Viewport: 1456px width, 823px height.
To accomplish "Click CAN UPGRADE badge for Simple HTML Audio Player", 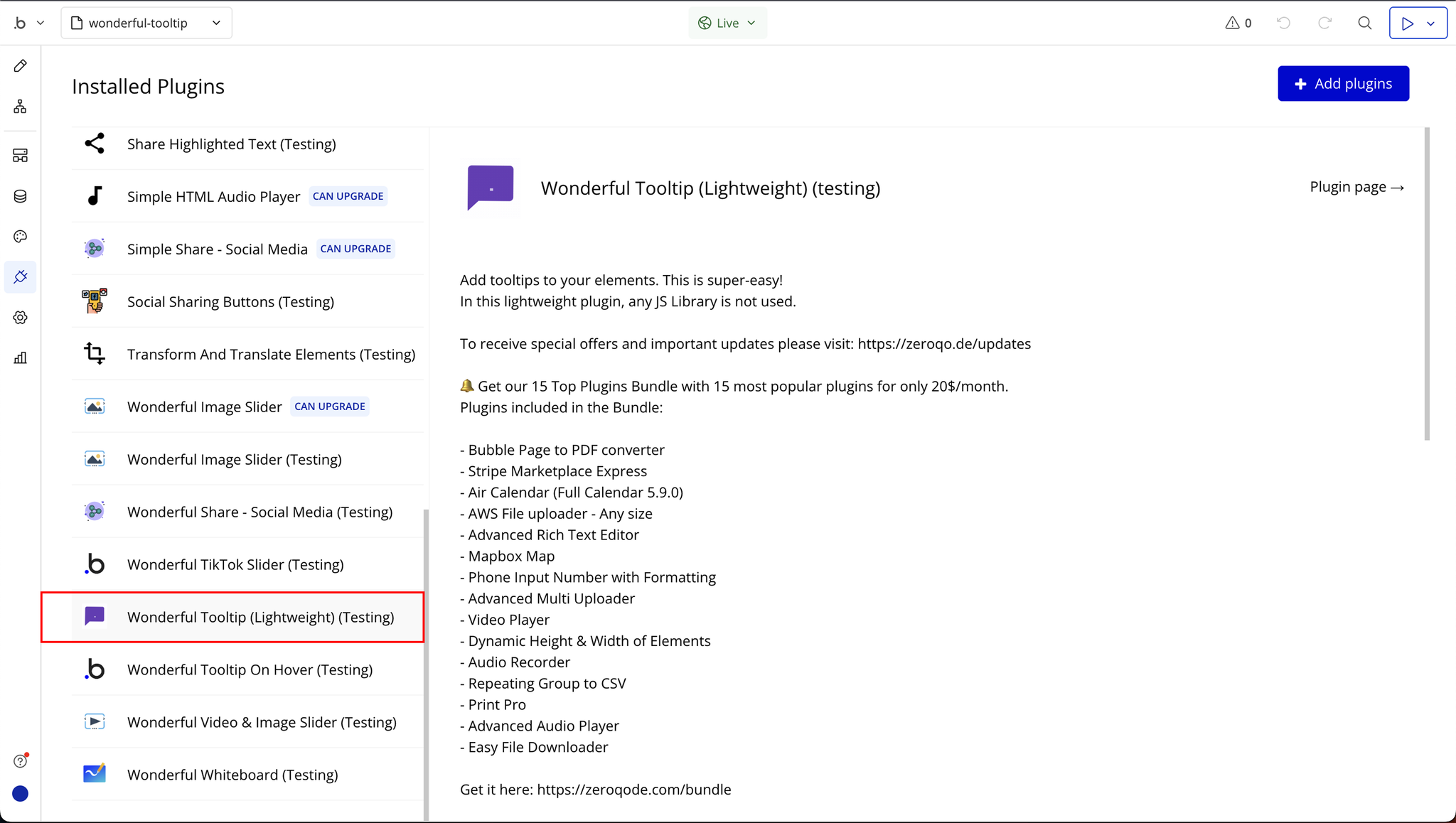I will pos(348,196).
